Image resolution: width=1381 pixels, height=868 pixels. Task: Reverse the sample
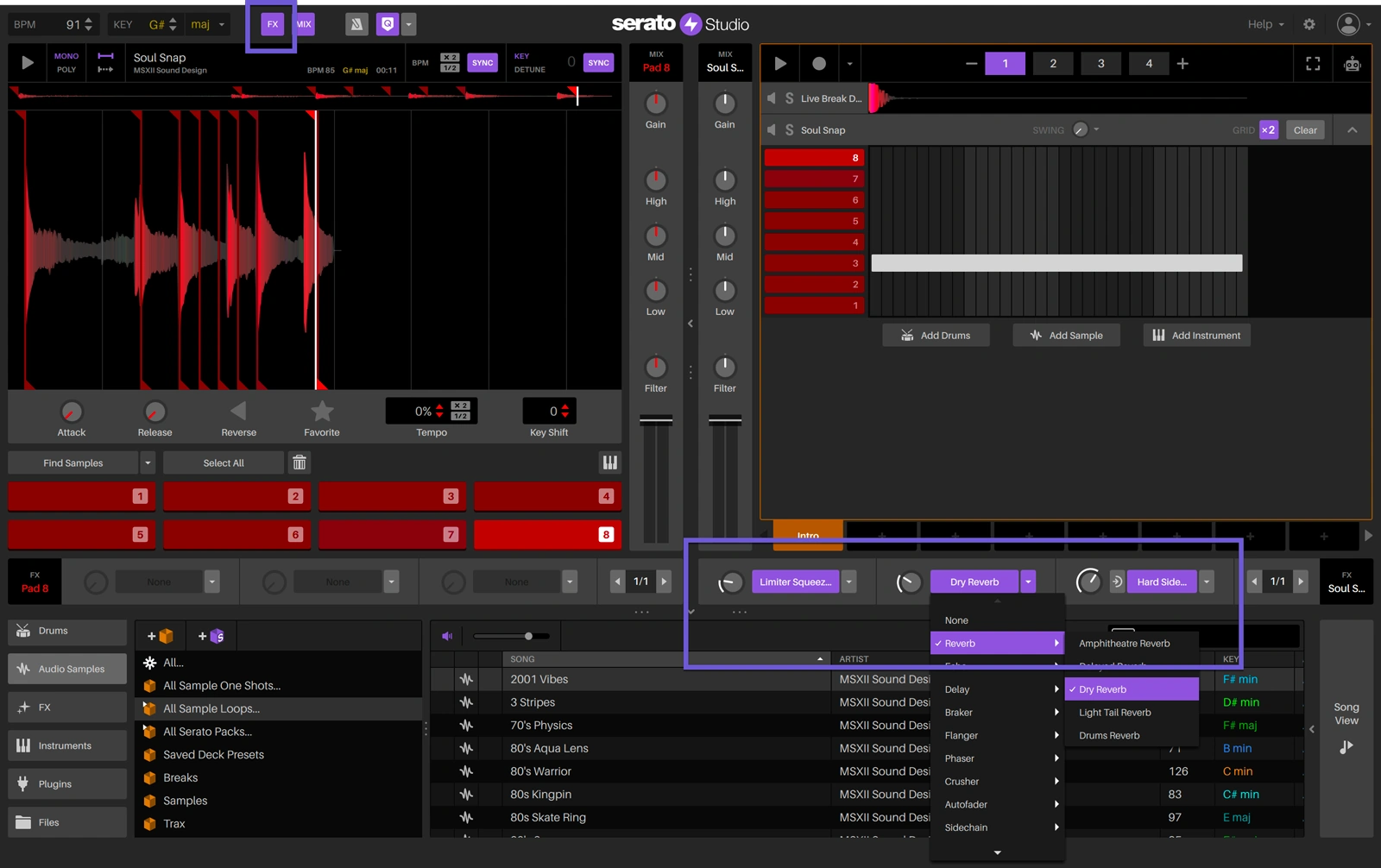point(238,411)
